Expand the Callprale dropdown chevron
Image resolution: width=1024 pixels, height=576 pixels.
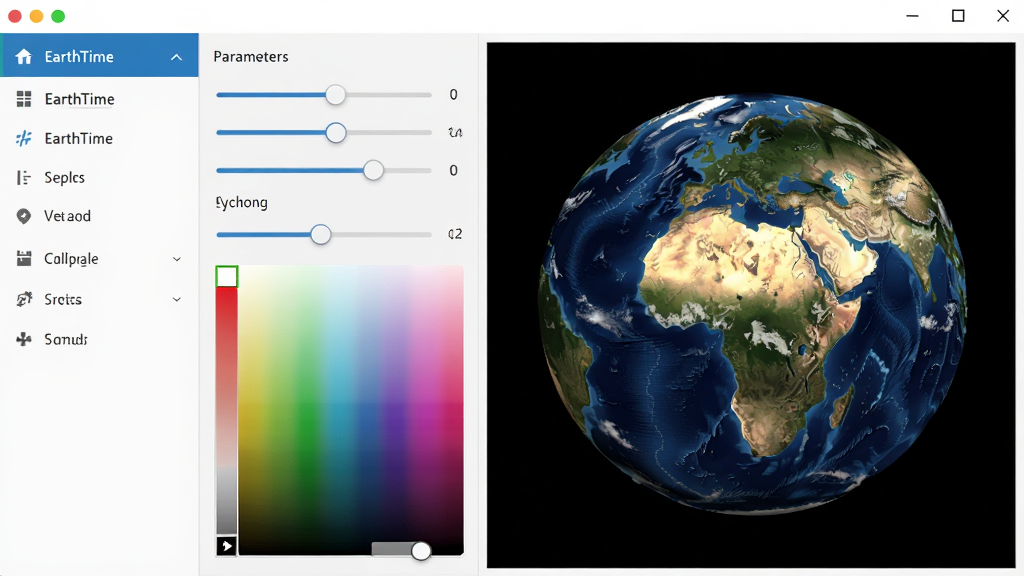(177, 259)
